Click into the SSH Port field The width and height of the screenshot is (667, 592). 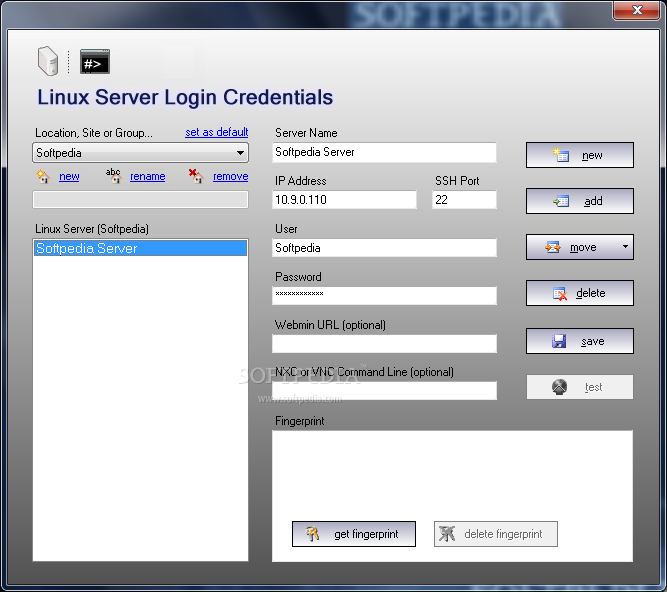tap(464, 200)
